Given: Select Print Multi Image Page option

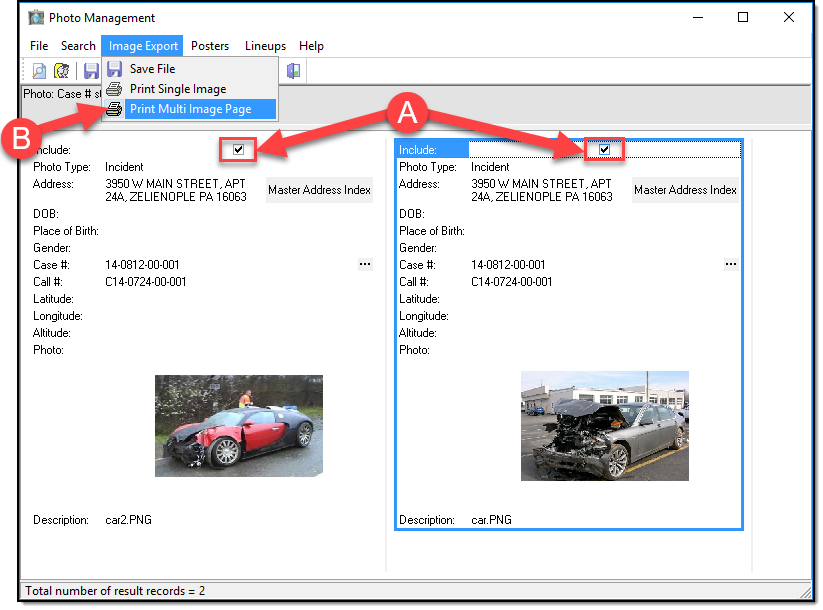Looking at the screenshot, I should (x=190, y=109).
